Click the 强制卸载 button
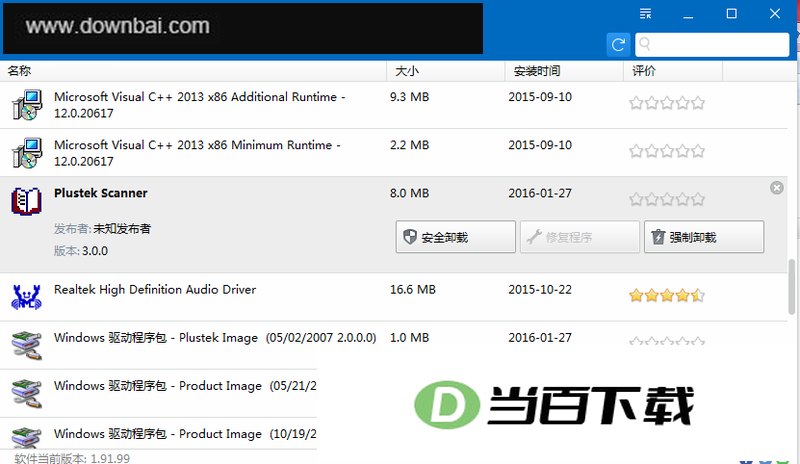The image size is (800, 464). (704, 237)
